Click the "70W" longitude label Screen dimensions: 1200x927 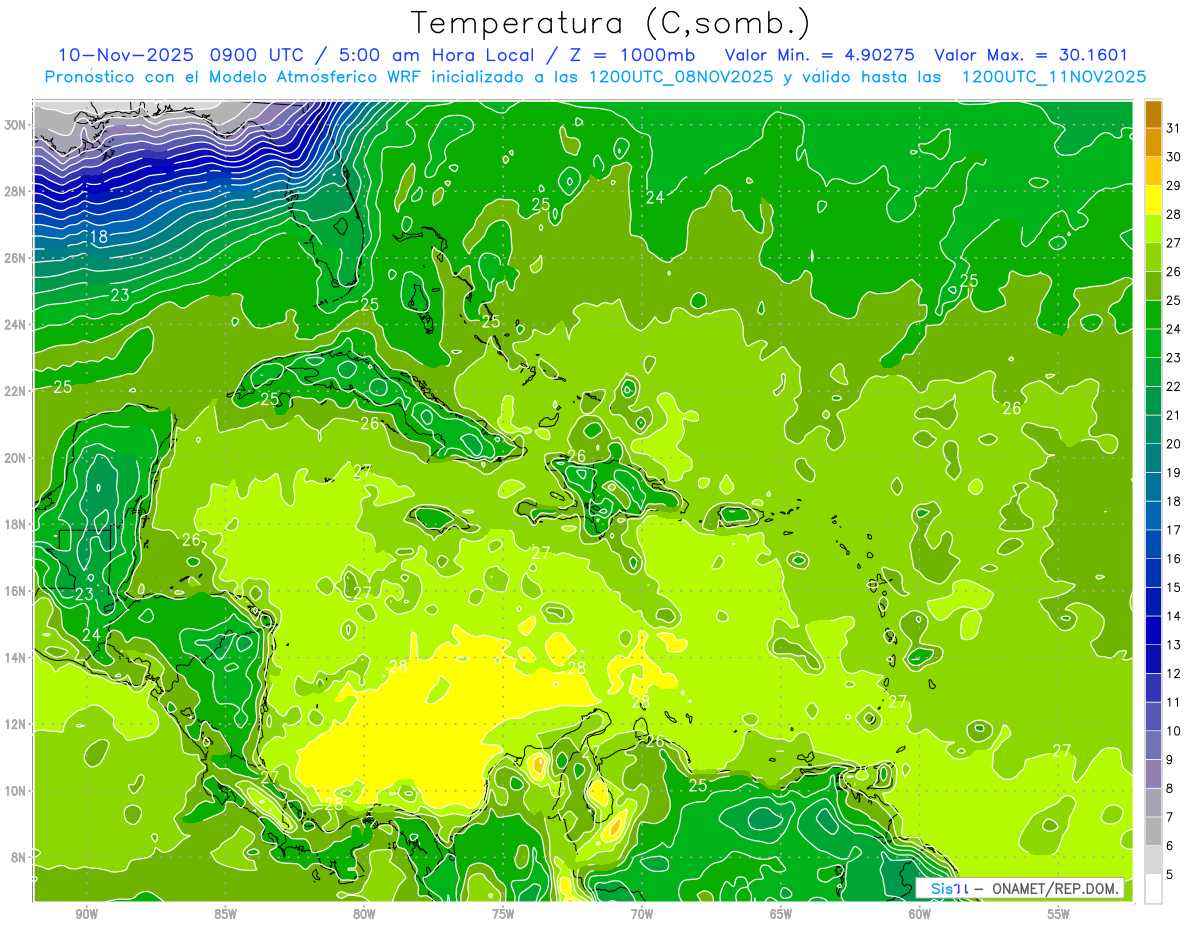642,914
